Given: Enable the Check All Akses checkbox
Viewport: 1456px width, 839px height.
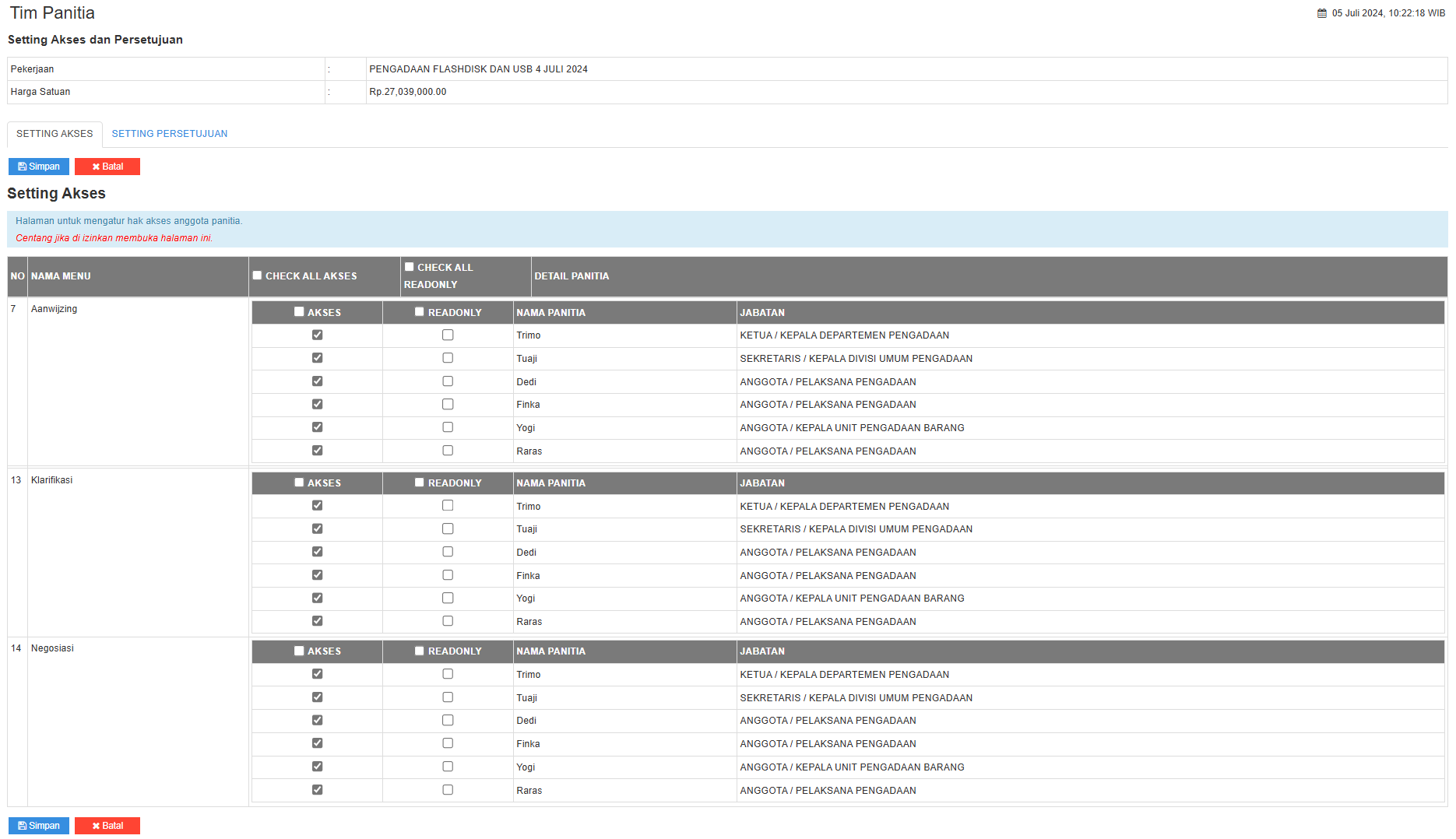Looking at the screenshot, I should pyautogui.click(x=257, y=276).
